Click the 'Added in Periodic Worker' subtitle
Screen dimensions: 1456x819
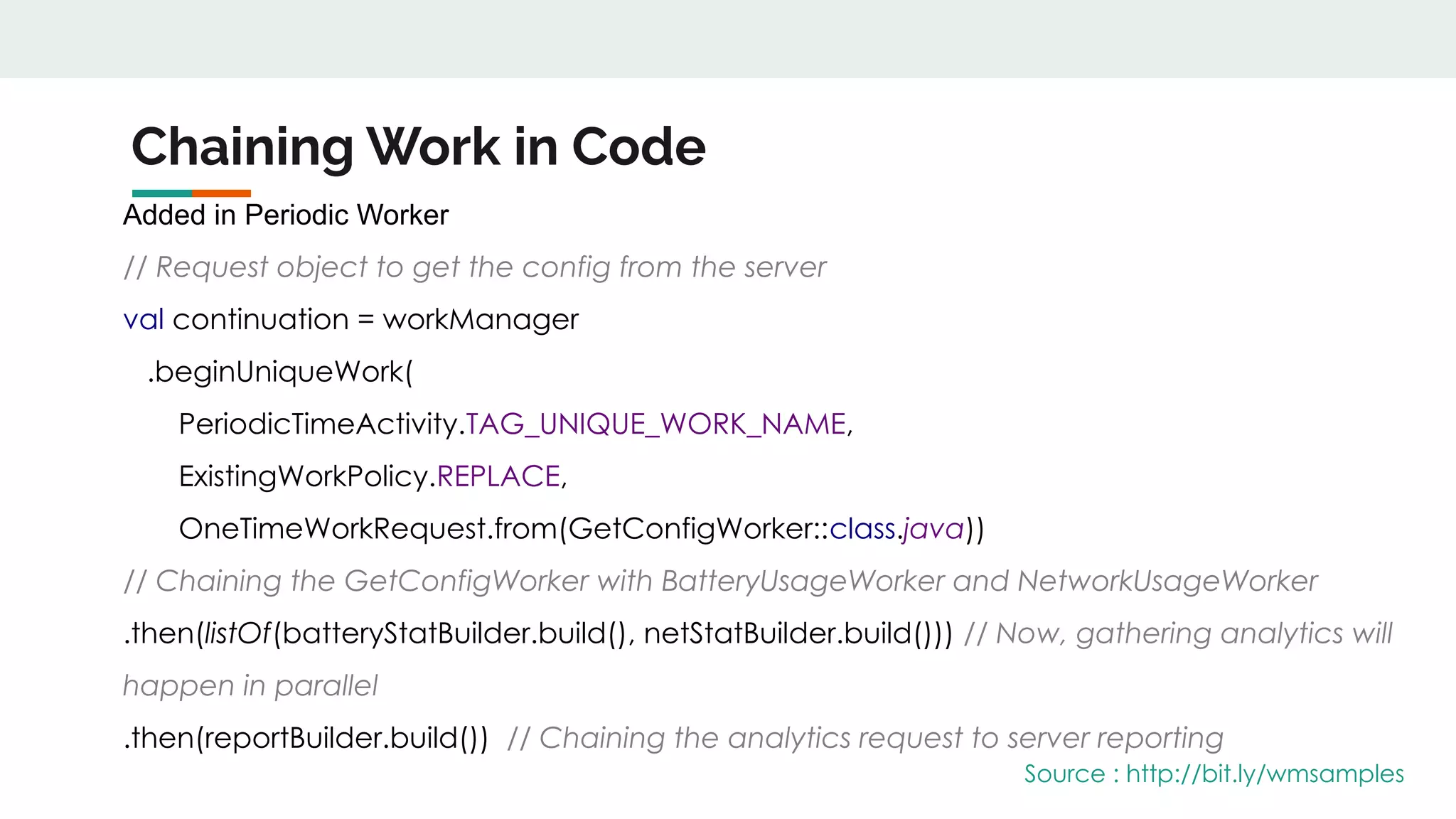click(286, 215)
